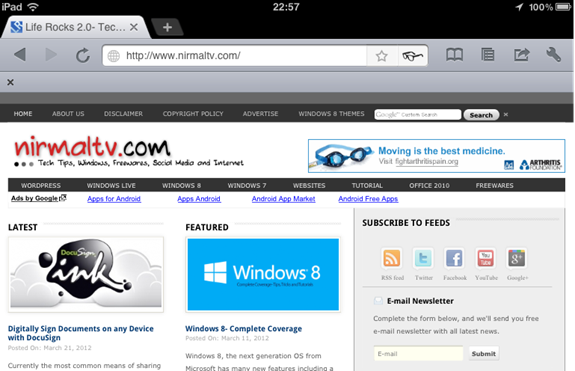The width and height of the screenshot is (575, 371).
Task: Open the WEBSITES category
Action: pos(309,186)
